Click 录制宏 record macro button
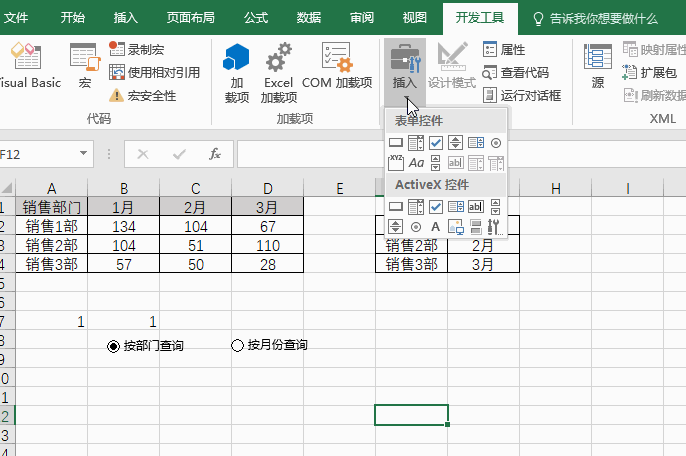This screenshot has width=686, height=456. click(136, 49)
